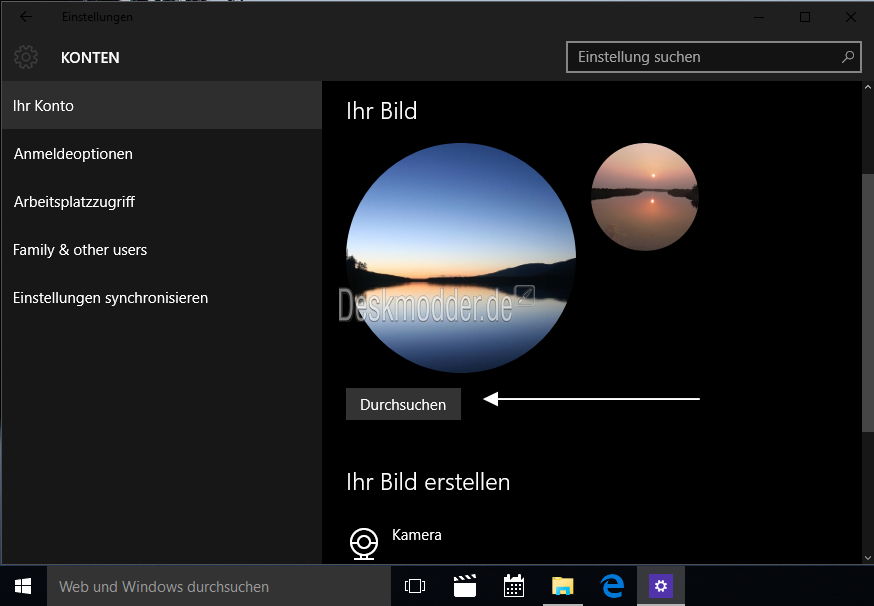Open Task View from the taskbar
Viewport: 874px width, 606px height.
(x=414, y=586)
